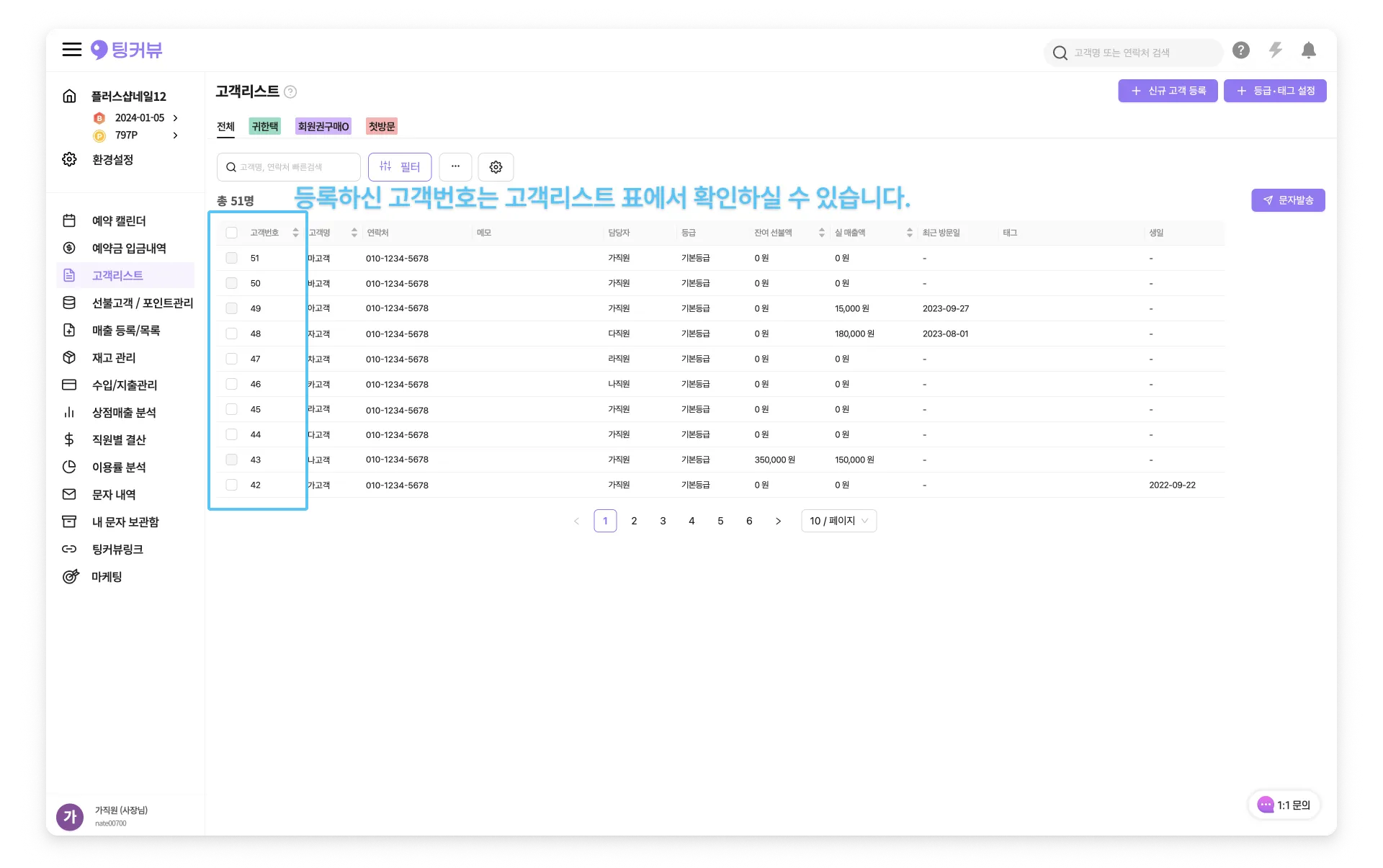Switch to the 귀한택 tab
The width and height of the screenshot is (1383, 868).
264,127
